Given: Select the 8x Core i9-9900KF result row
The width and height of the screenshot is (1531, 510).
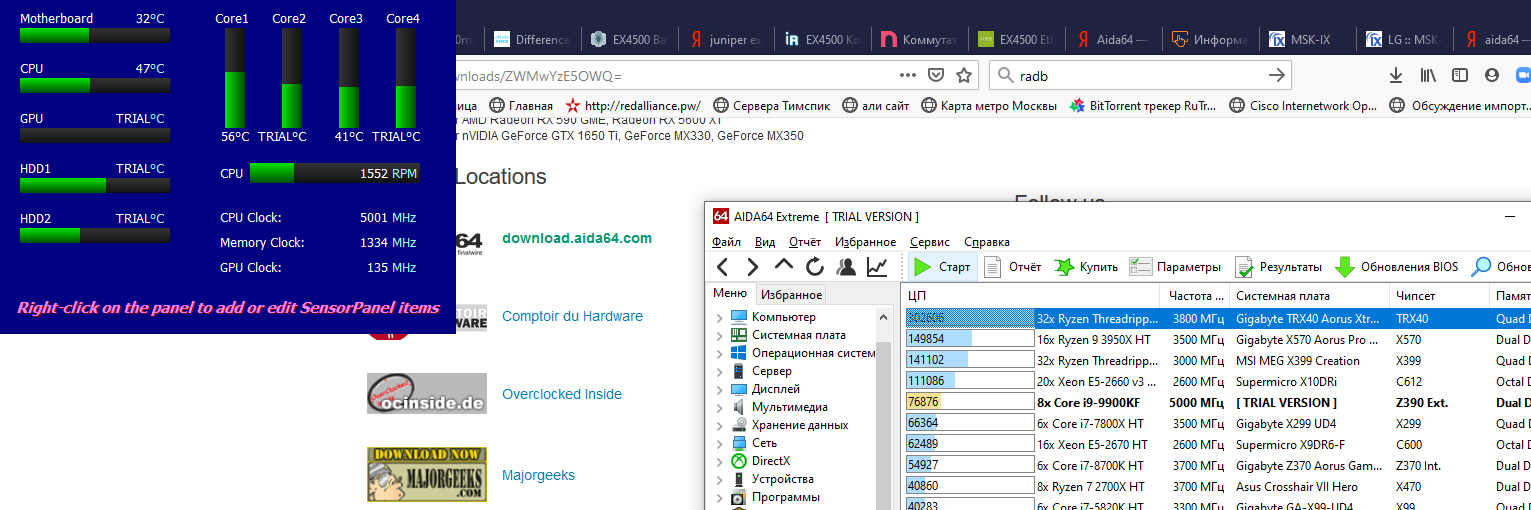Looking at the screenshot, I should 1217,402.
